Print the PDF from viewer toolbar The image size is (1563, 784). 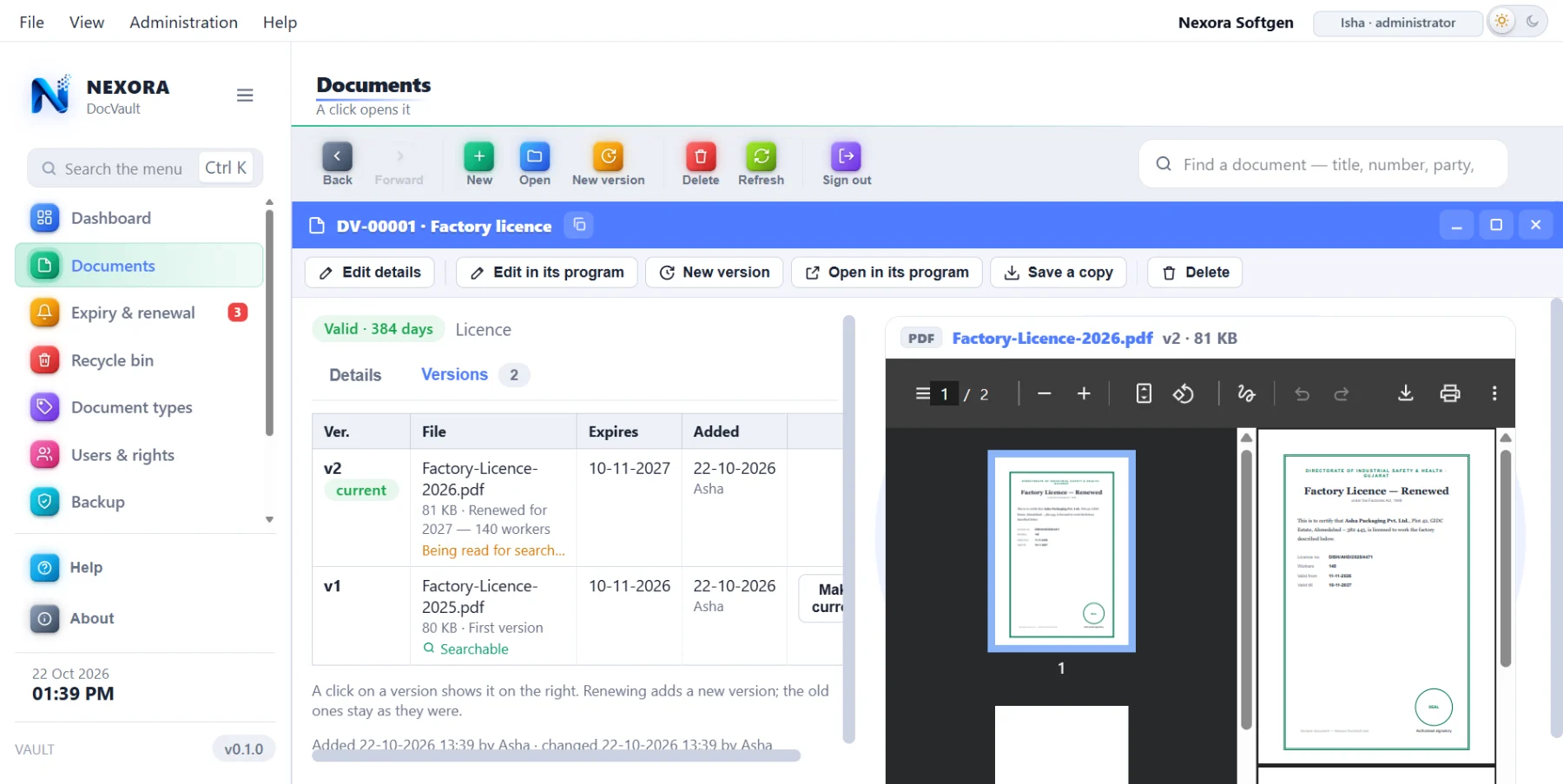tap(1450, 393)
